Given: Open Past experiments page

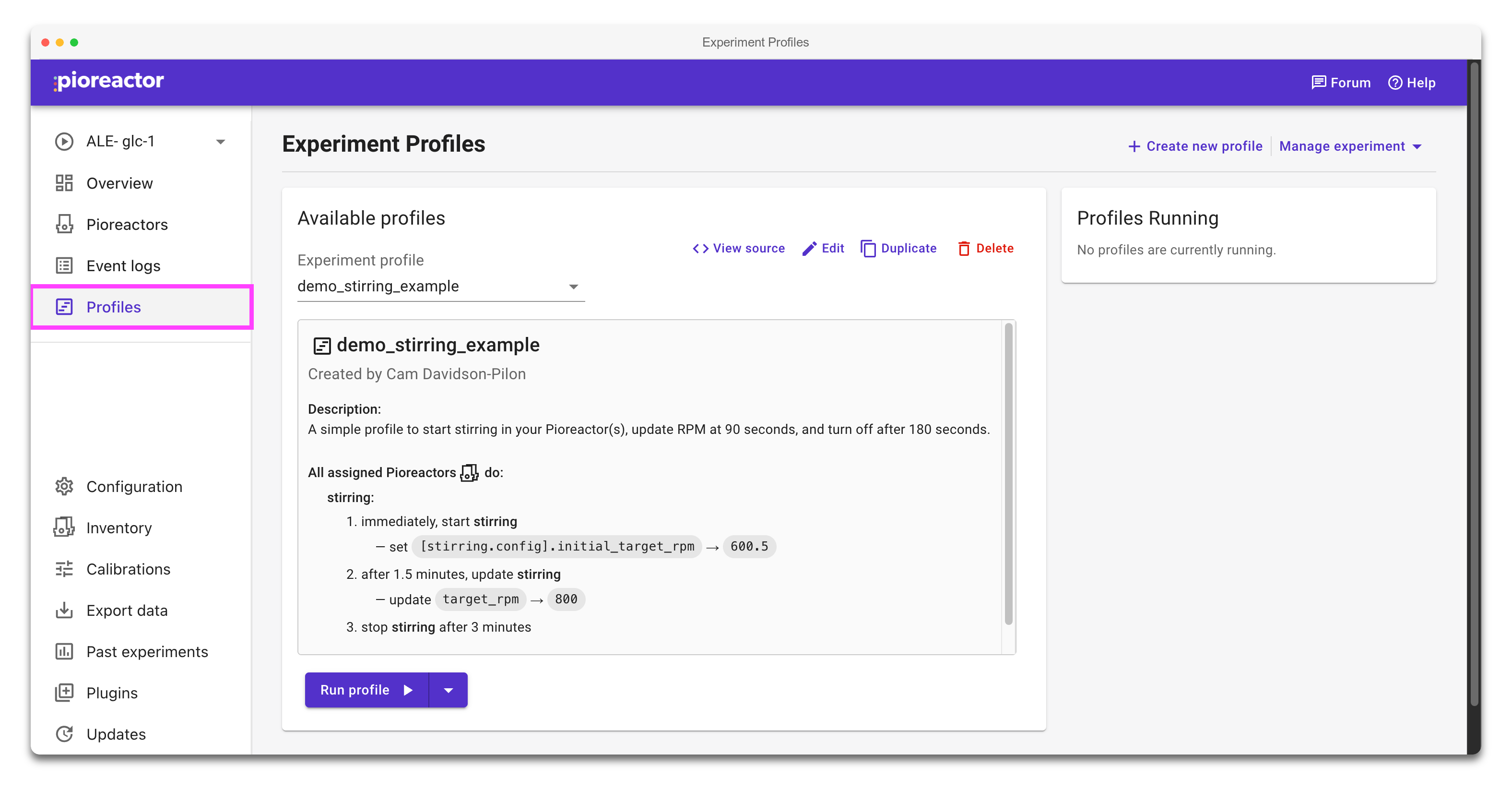Looking at the screenshot, I should tap(147, 652).
